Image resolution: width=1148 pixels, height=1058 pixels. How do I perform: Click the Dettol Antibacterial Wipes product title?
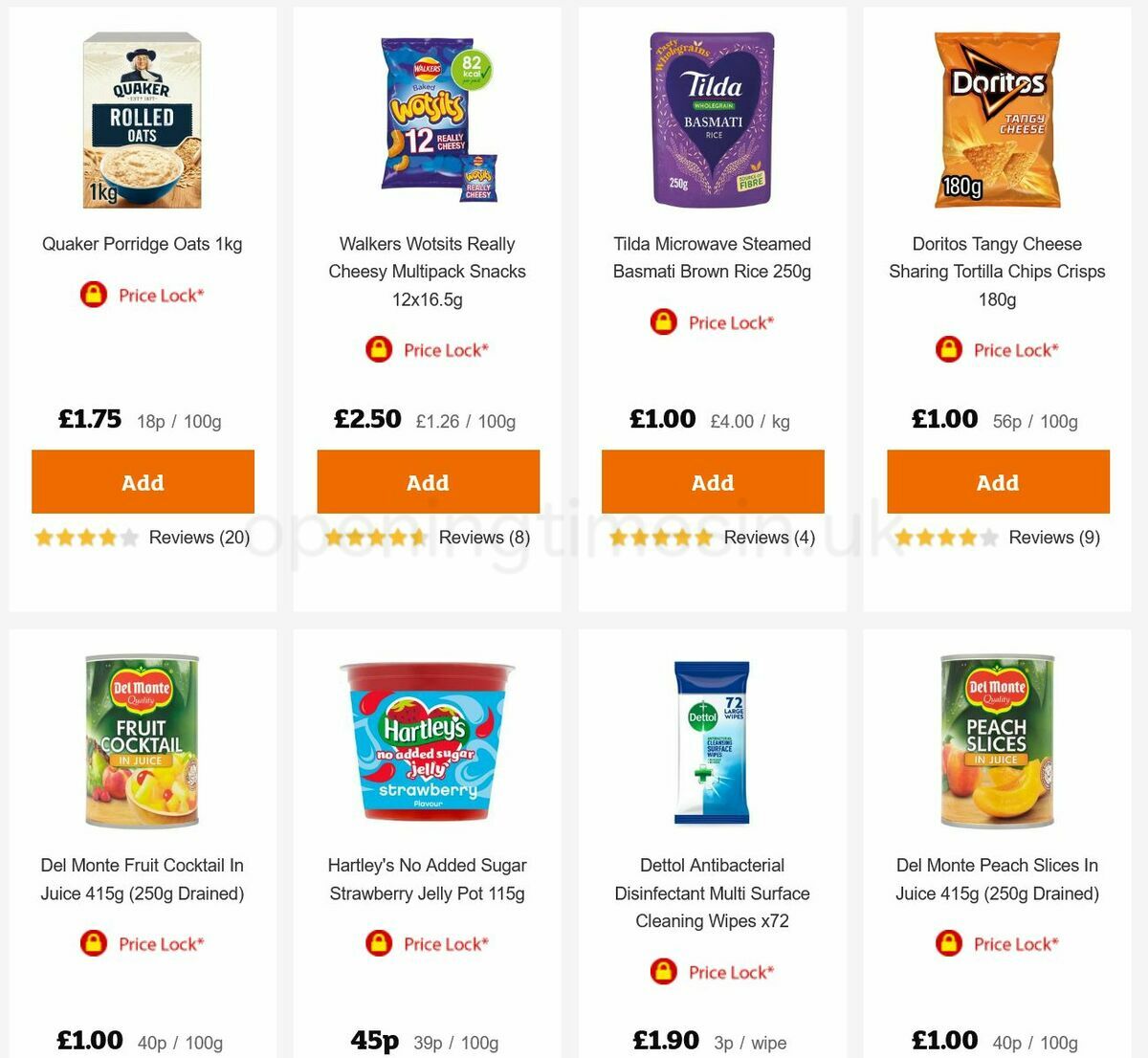click(712, 893)
